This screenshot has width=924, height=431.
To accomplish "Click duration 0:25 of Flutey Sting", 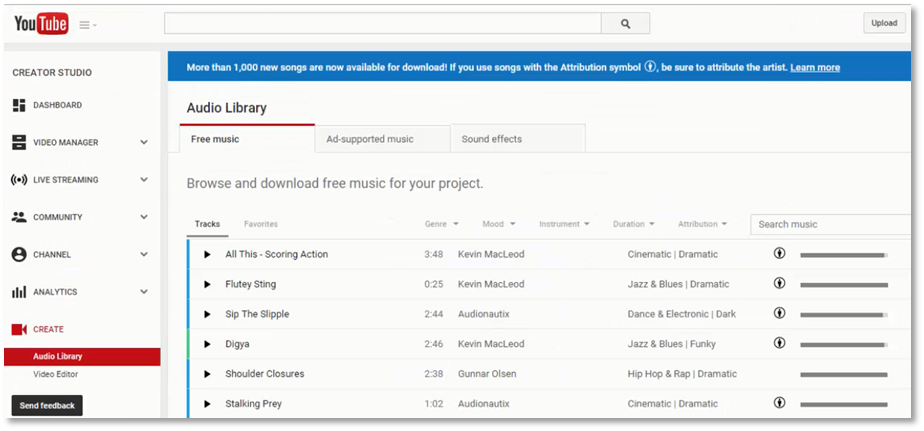I will point(433,284).
